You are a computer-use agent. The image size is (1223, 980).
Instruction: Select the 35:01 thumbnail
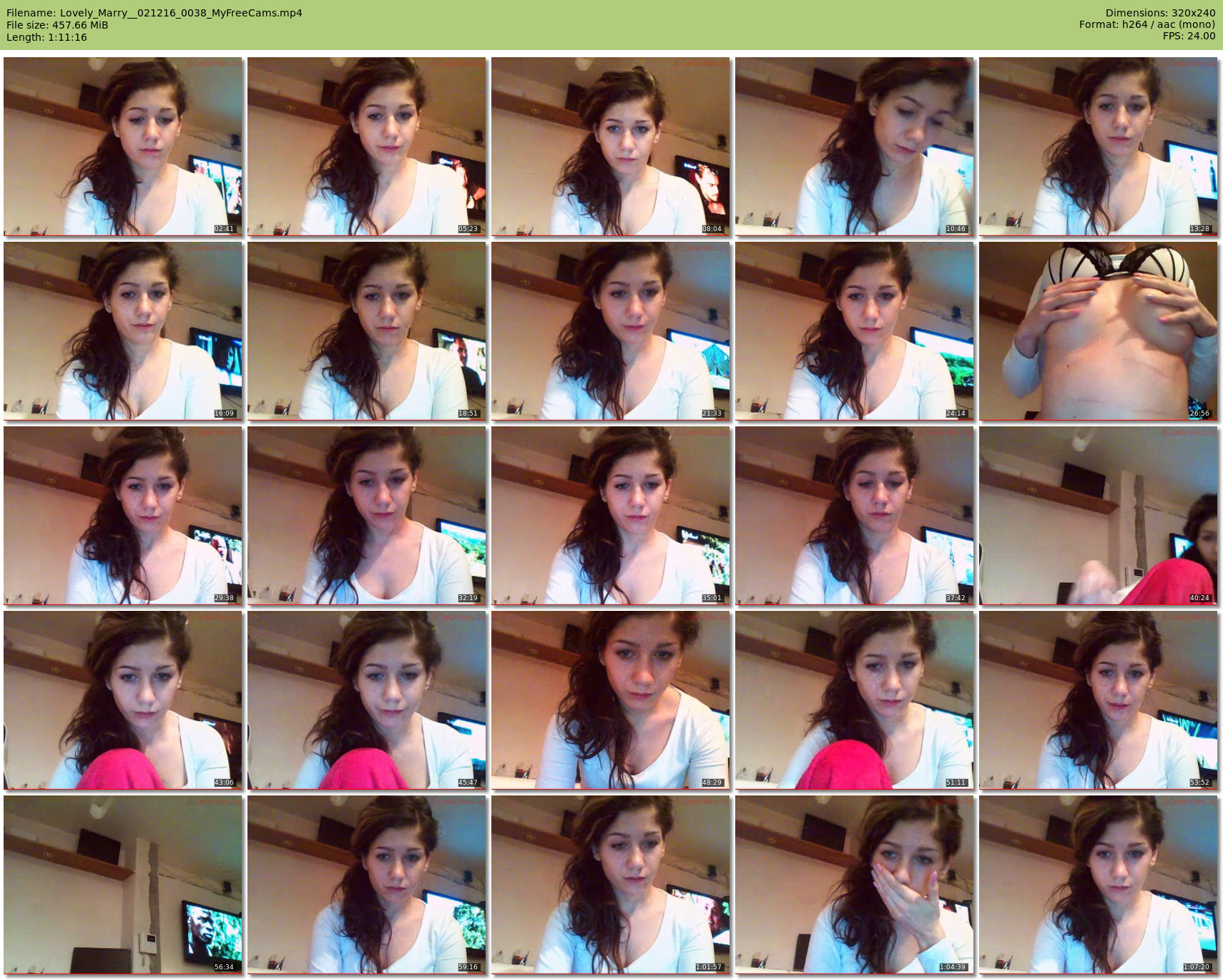tap(611, 516)
